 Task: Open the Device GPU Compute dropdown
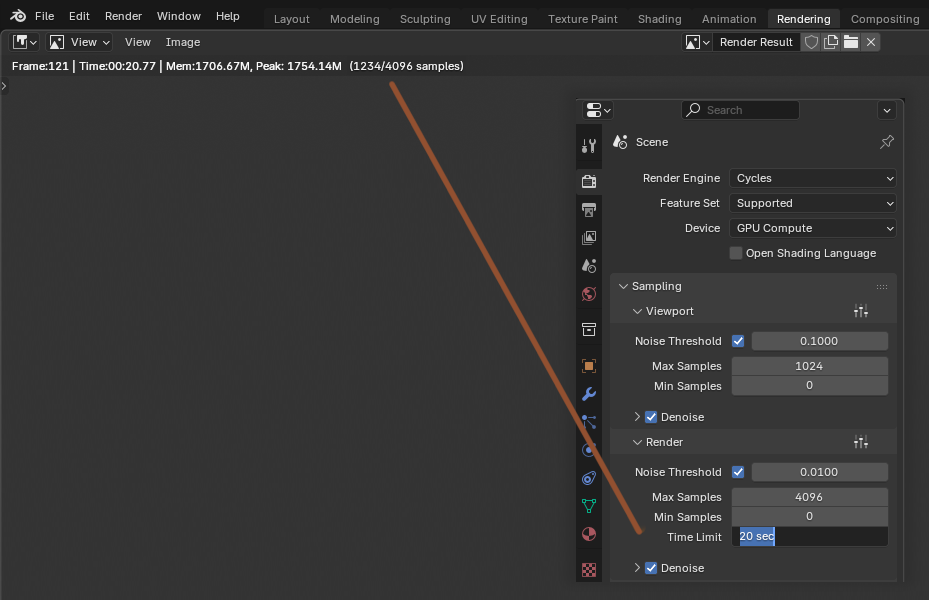point(812,228)
